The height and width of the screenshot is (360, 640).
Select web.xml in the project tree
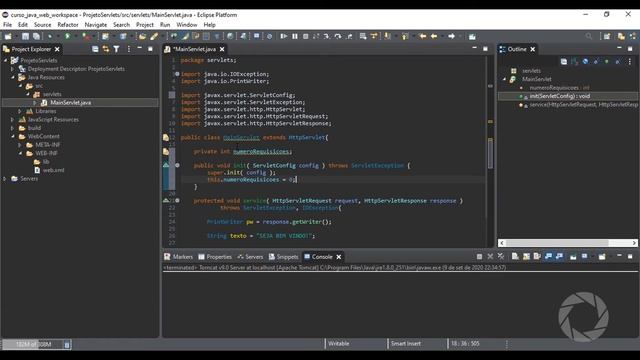53,170
